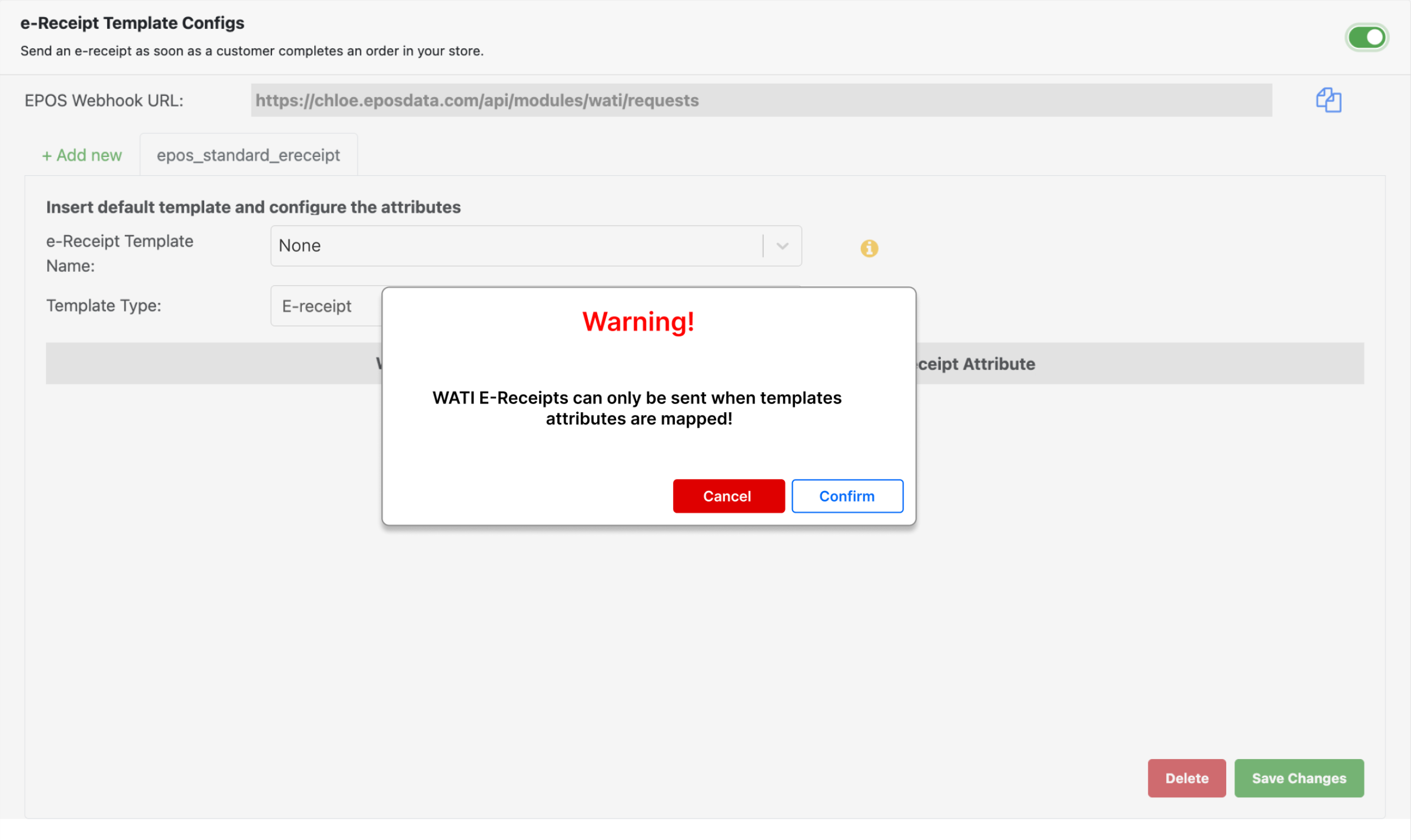
Task: Click the Template Type label
Action: tap(104, 306)
